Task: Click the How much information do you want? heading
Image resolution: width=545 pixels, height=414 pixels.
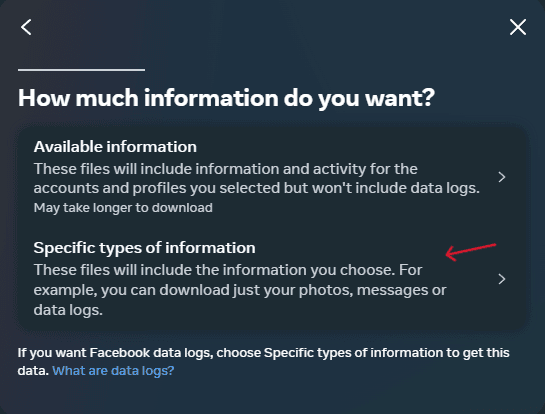Action: point(226,98)
